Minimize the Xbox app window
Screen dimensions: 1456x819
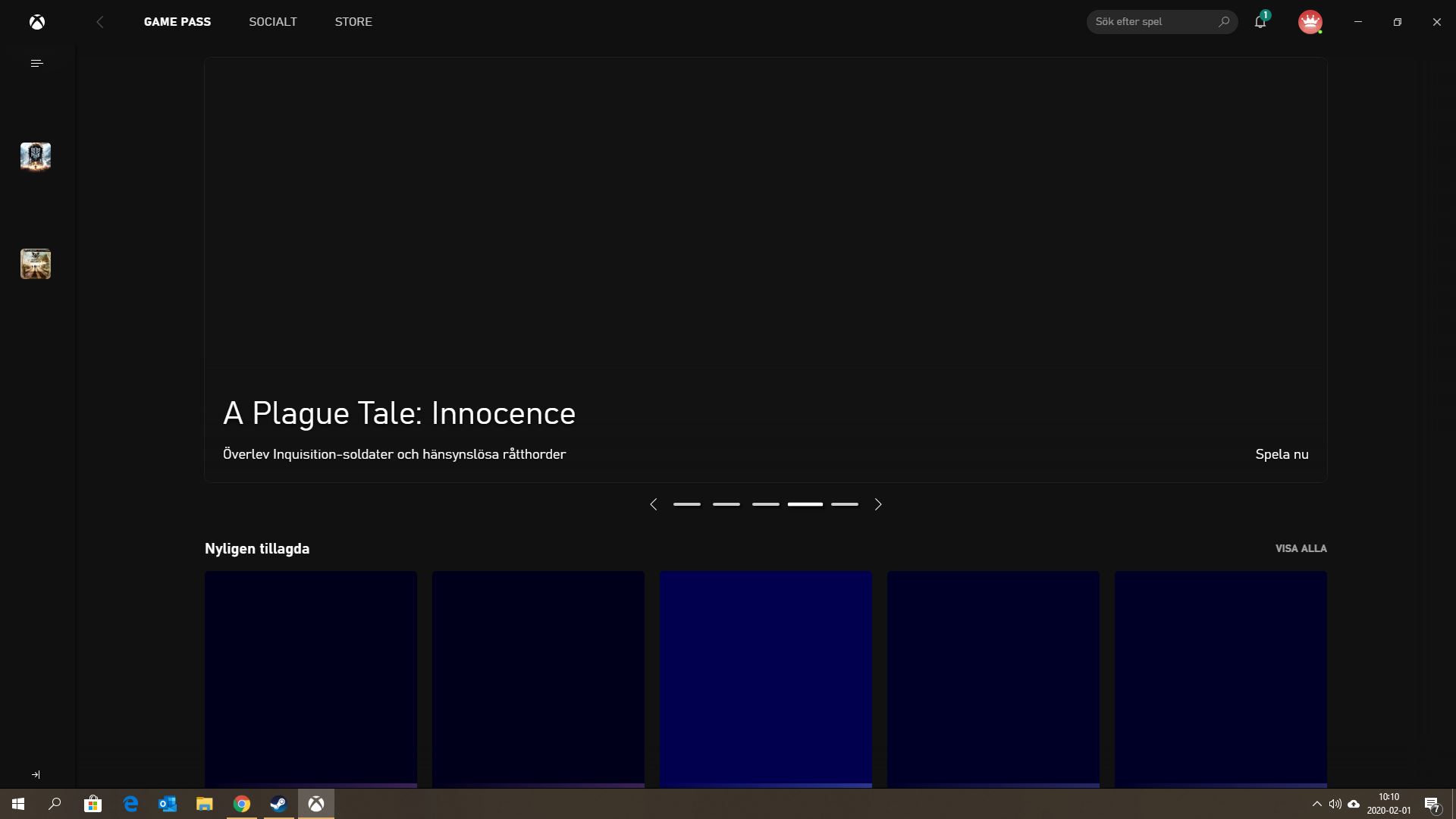coord(1358,22)
